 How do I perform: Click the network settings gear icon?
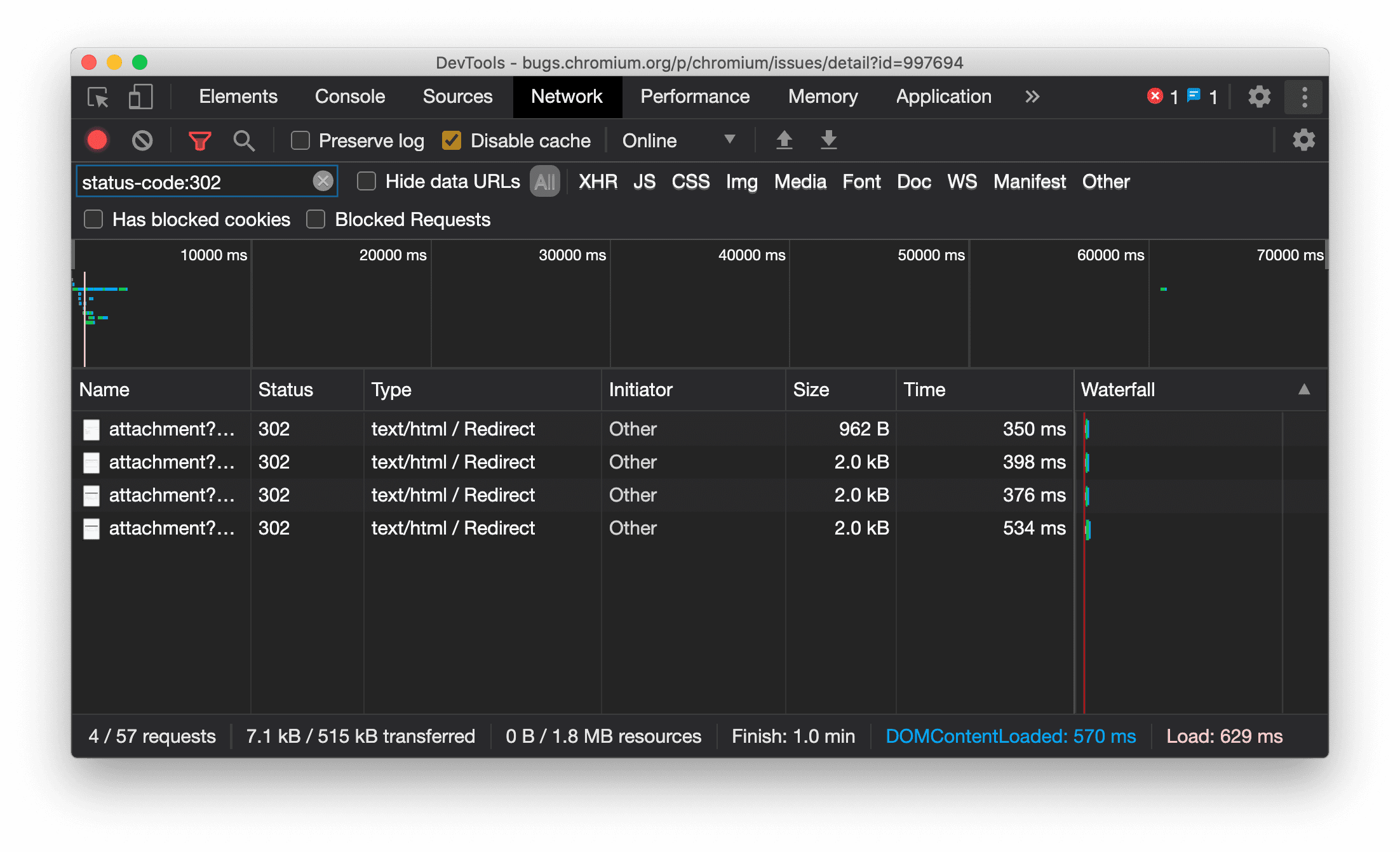coord(1303,140)
